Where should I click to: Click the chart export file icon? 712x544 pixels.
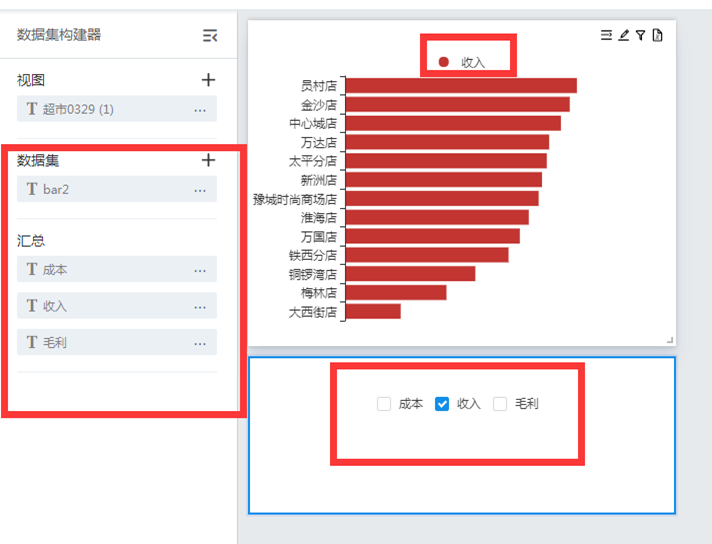[657, 35]
